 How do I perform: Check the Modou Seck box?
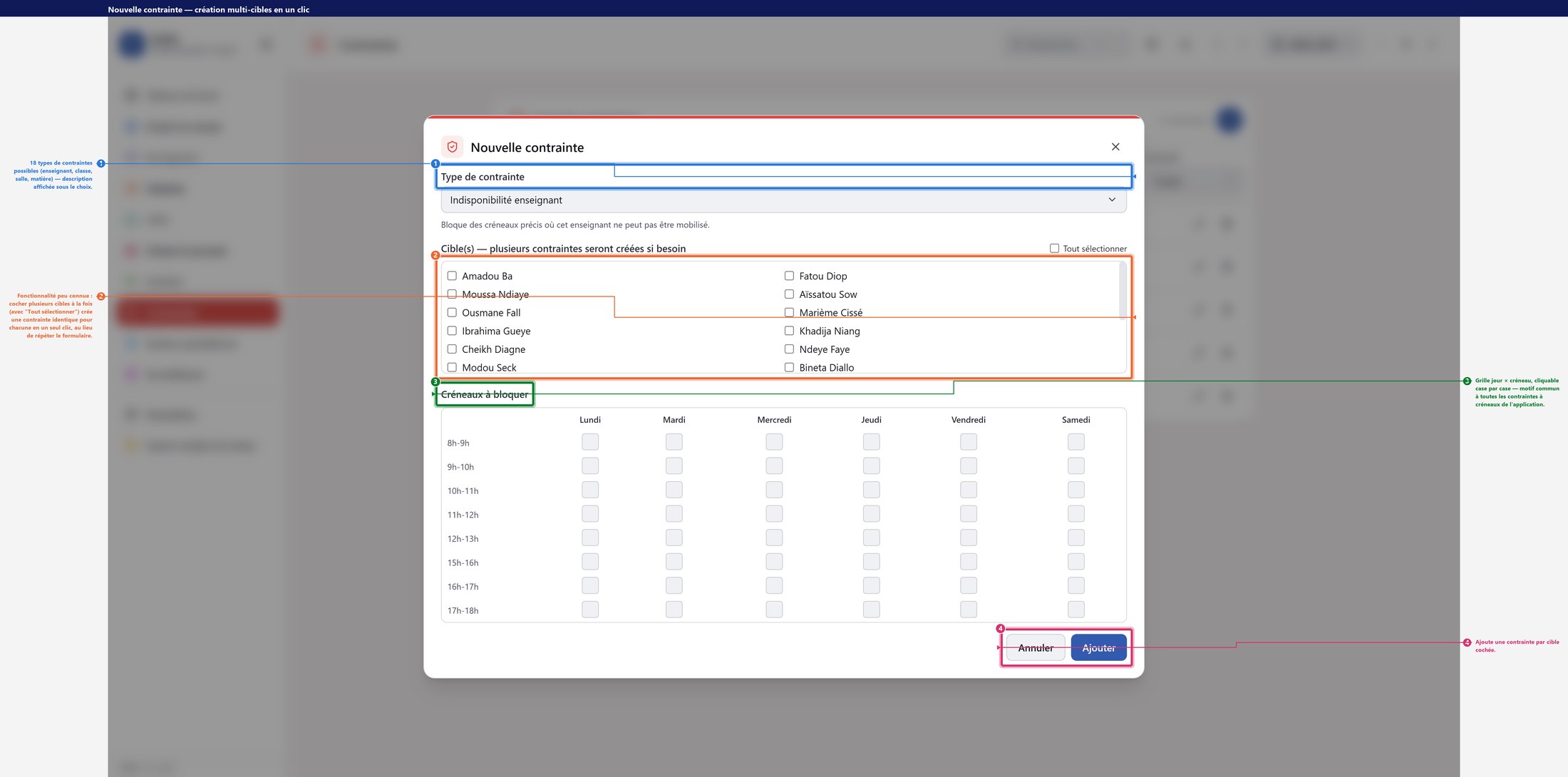click(x=452, y=368)
